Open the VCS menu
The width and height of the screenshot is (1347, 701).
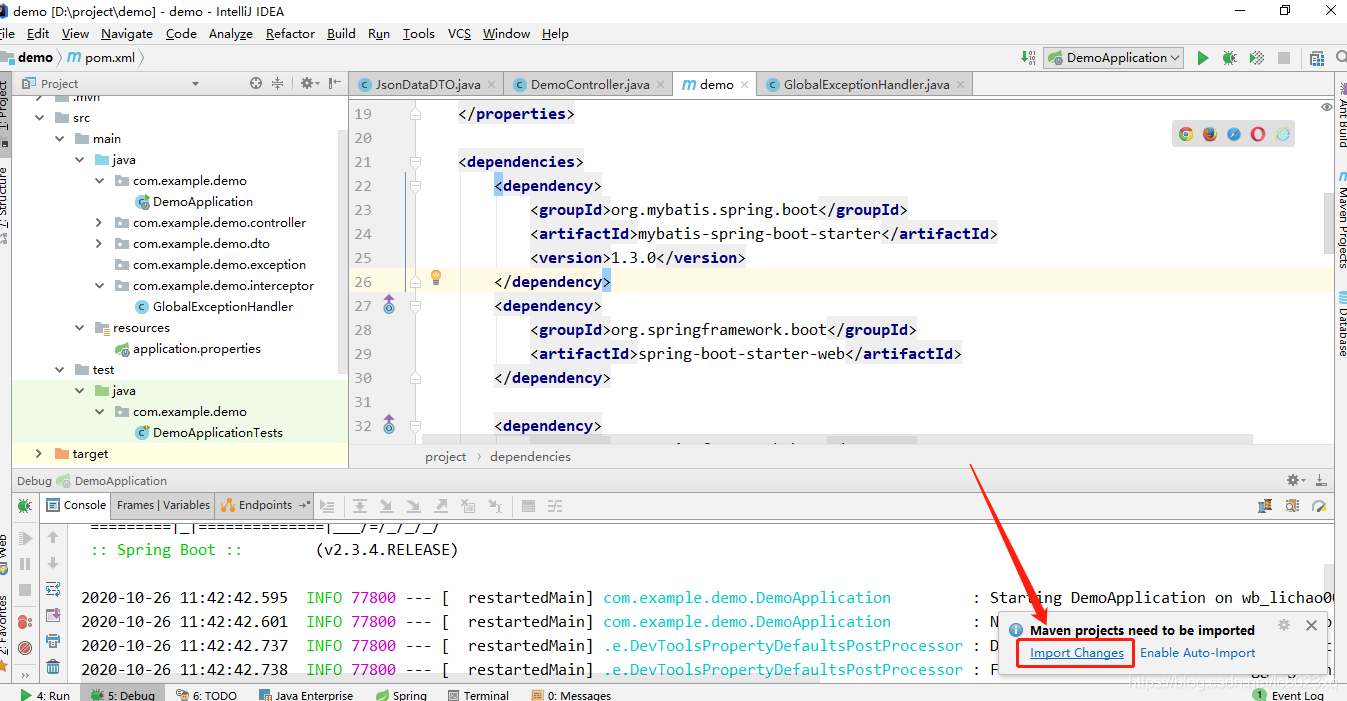[x=459, y=34]
